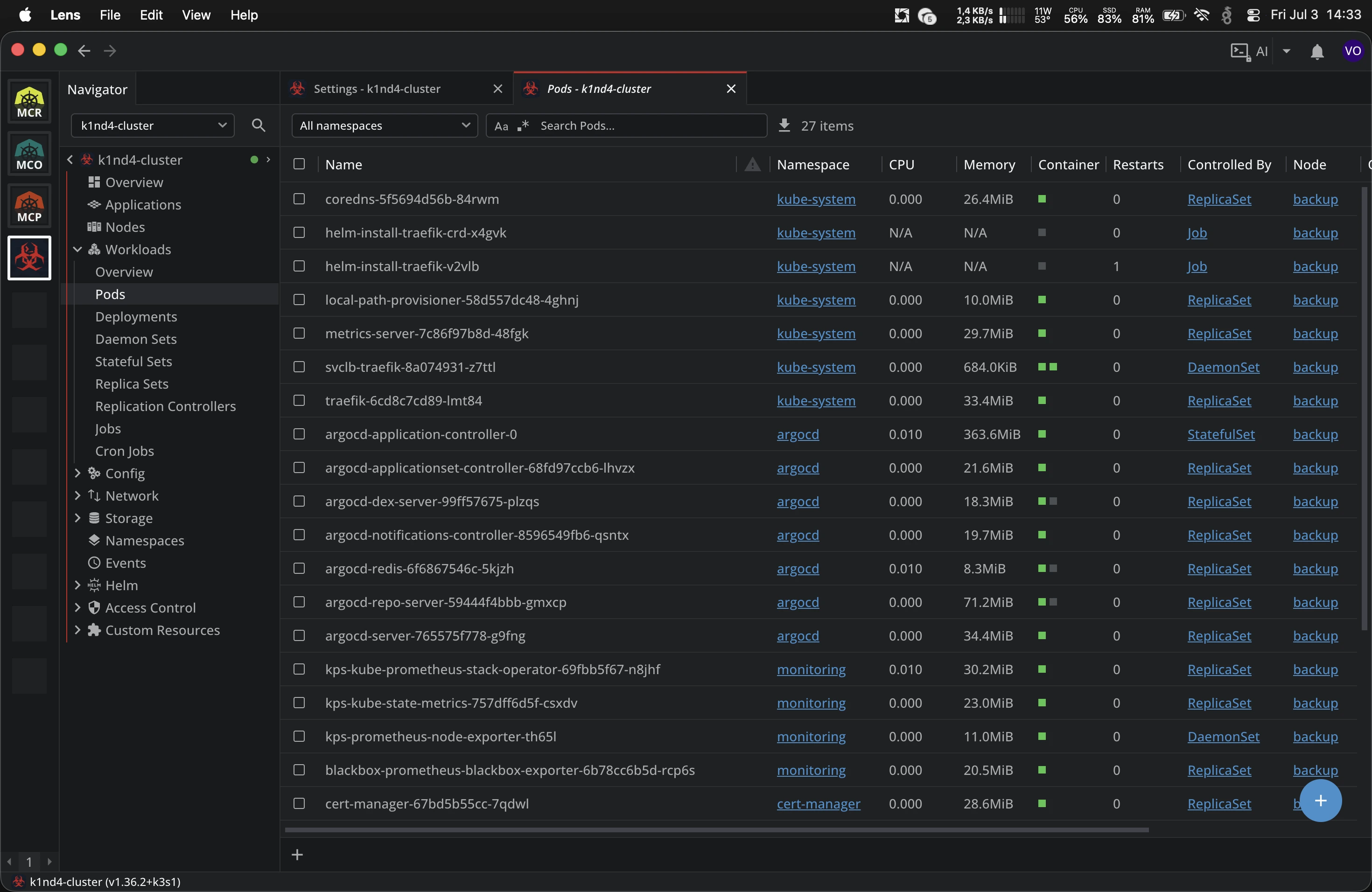This screenshot has width=1372, height=892.
Task: Open argocd namespace link for argocd-server pod
Action: click(798, 635)
